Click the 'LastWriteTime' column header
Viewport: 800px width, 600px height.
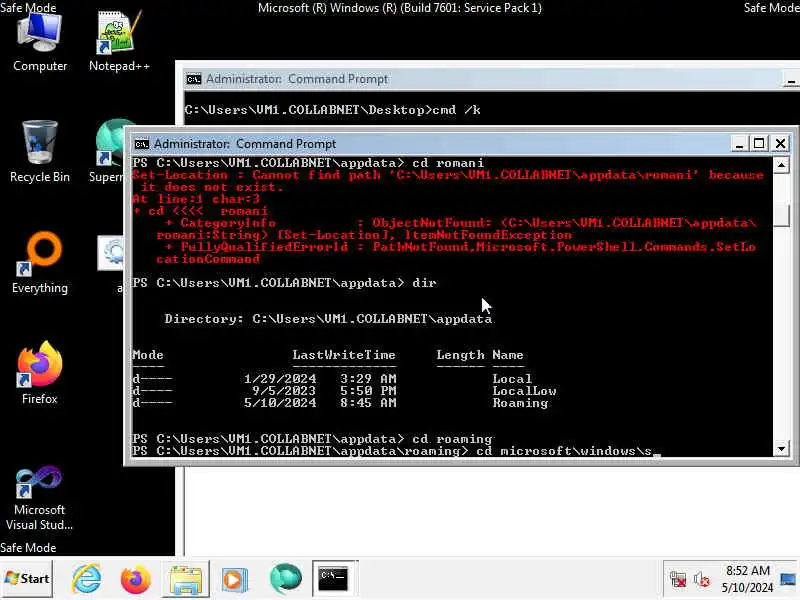pyautogui.click(x=344, y=355)
